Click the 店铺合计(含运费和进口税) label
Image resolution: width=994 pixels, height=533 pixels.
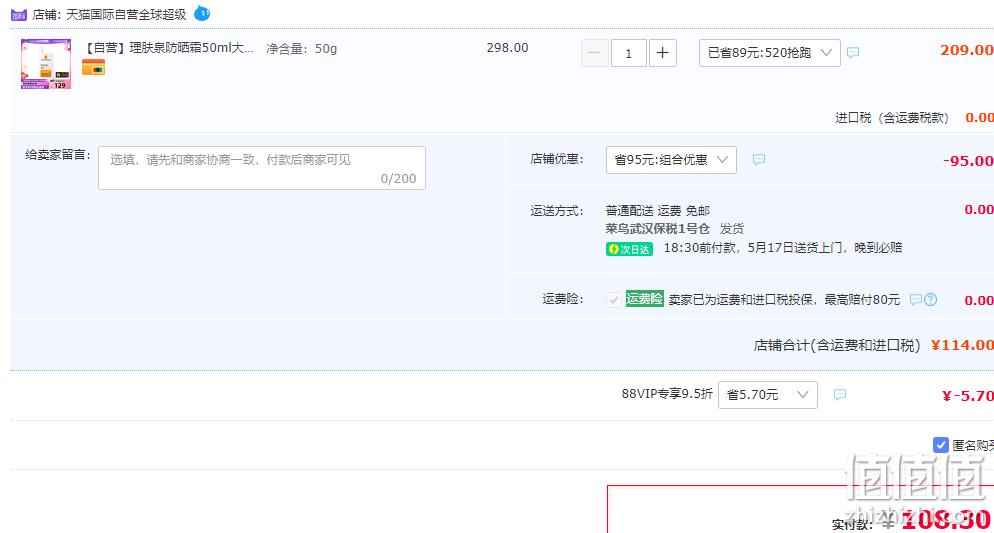[x=837, y=345]
